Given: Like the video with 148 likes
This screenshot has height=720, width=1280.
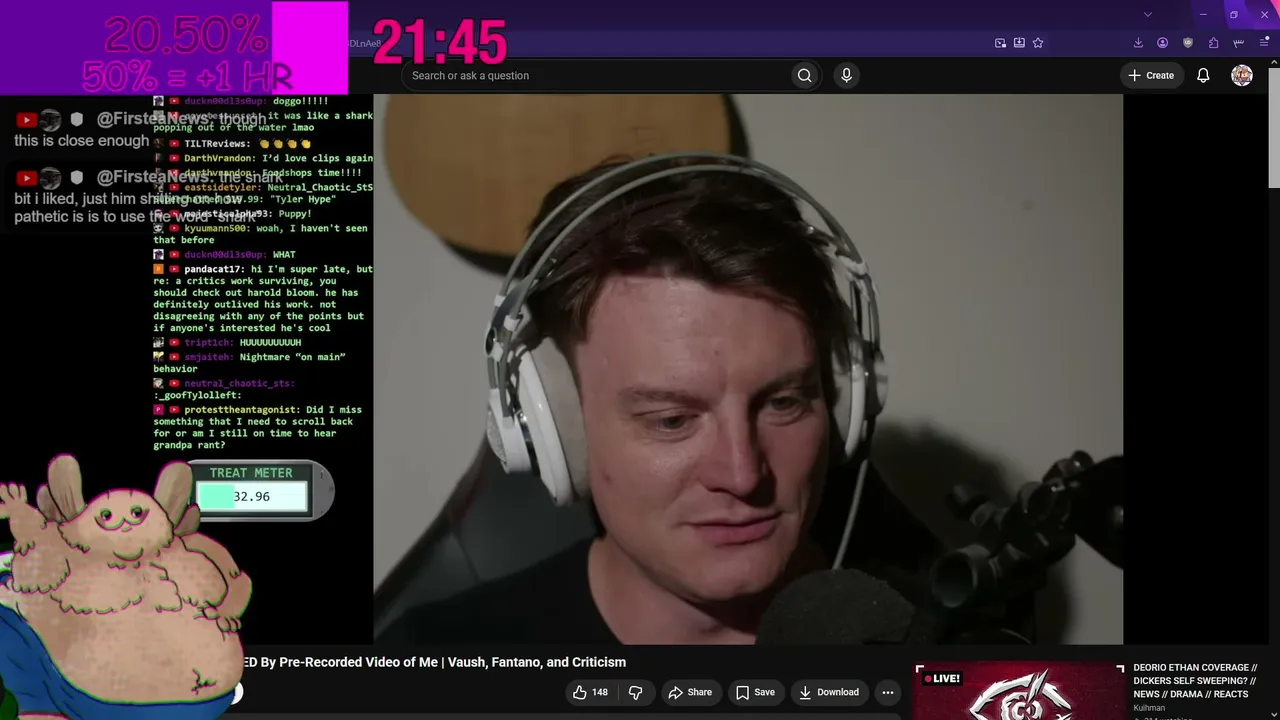Looking at the screenshot, I should (x=591, y=692).
